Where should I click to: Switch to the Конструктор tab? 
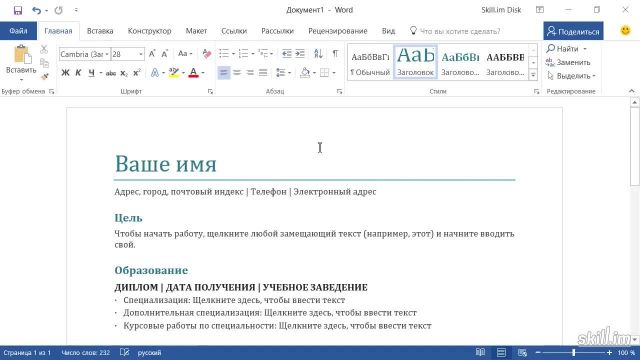click(149, 31)
